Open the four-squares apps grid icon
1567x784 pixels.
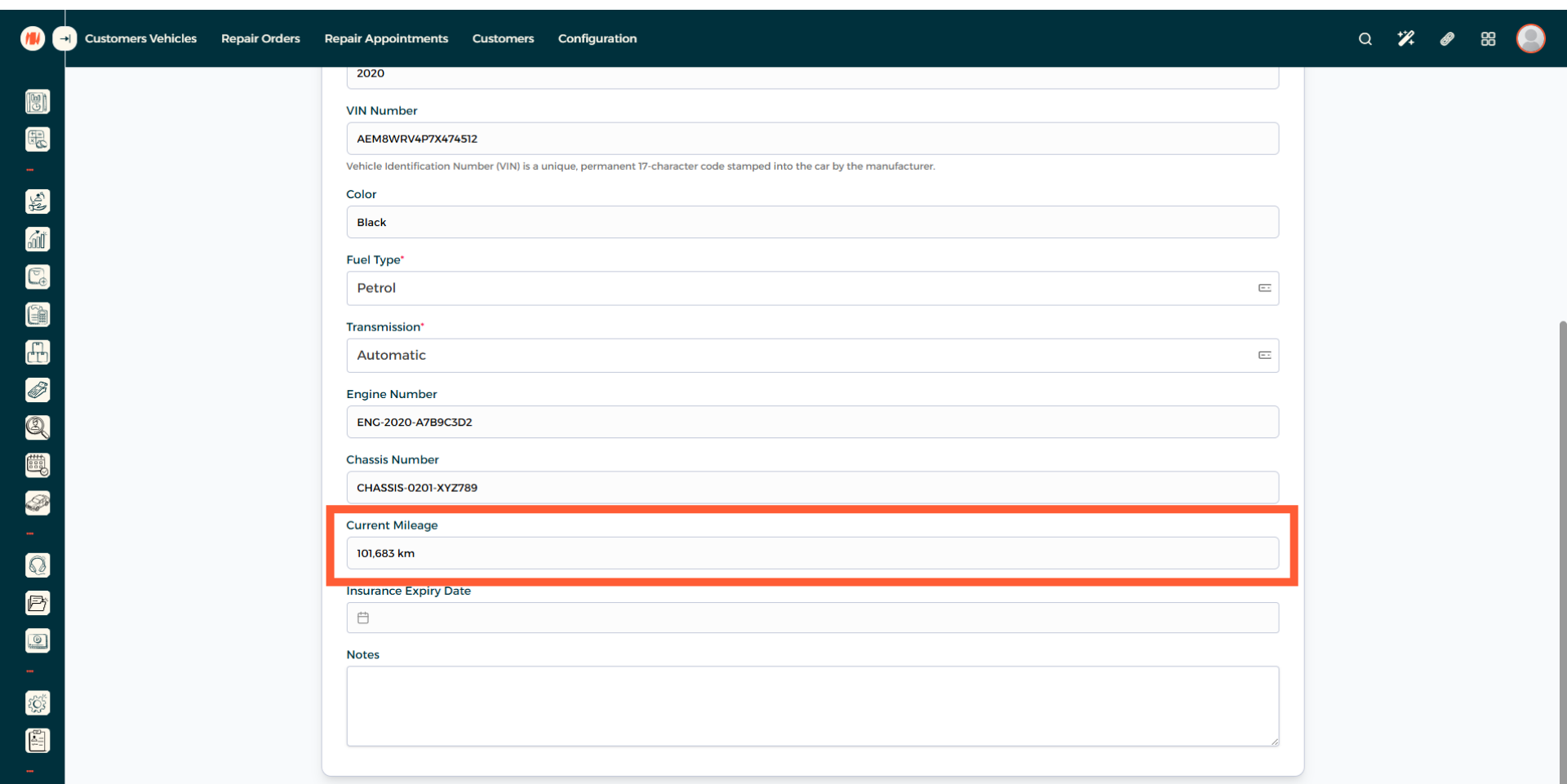(x=1488, y=38)
